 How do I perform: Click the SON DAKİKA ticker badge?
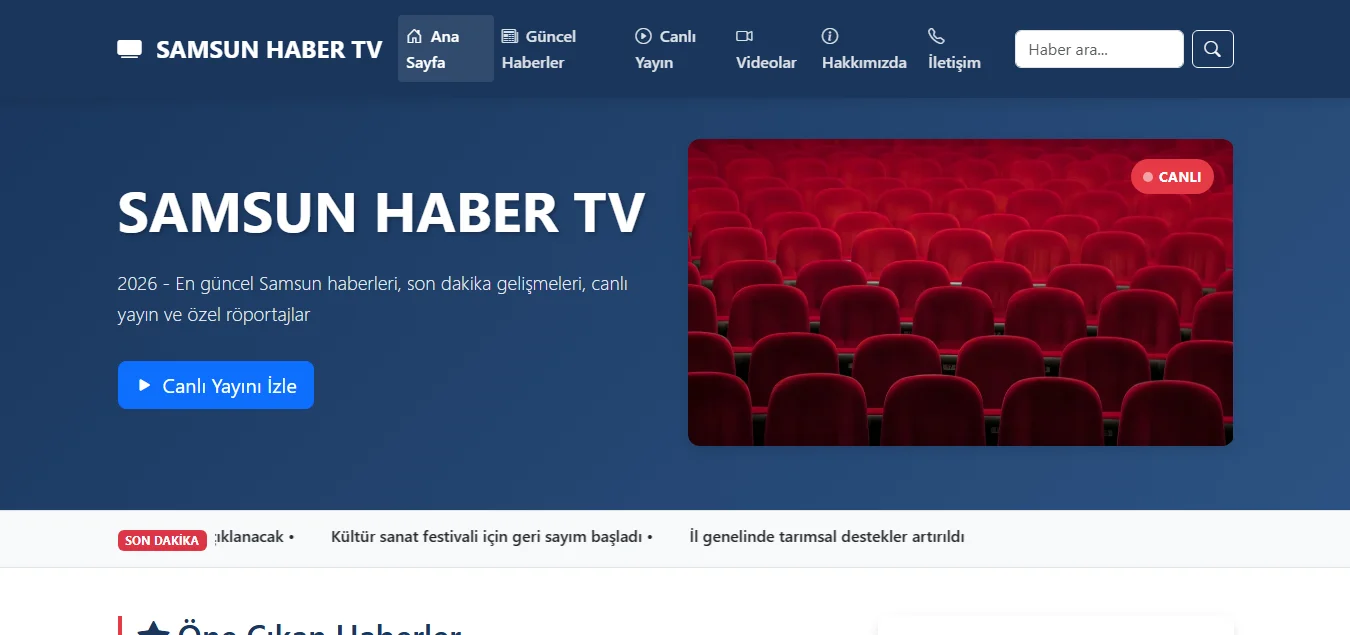coord(162,540)
